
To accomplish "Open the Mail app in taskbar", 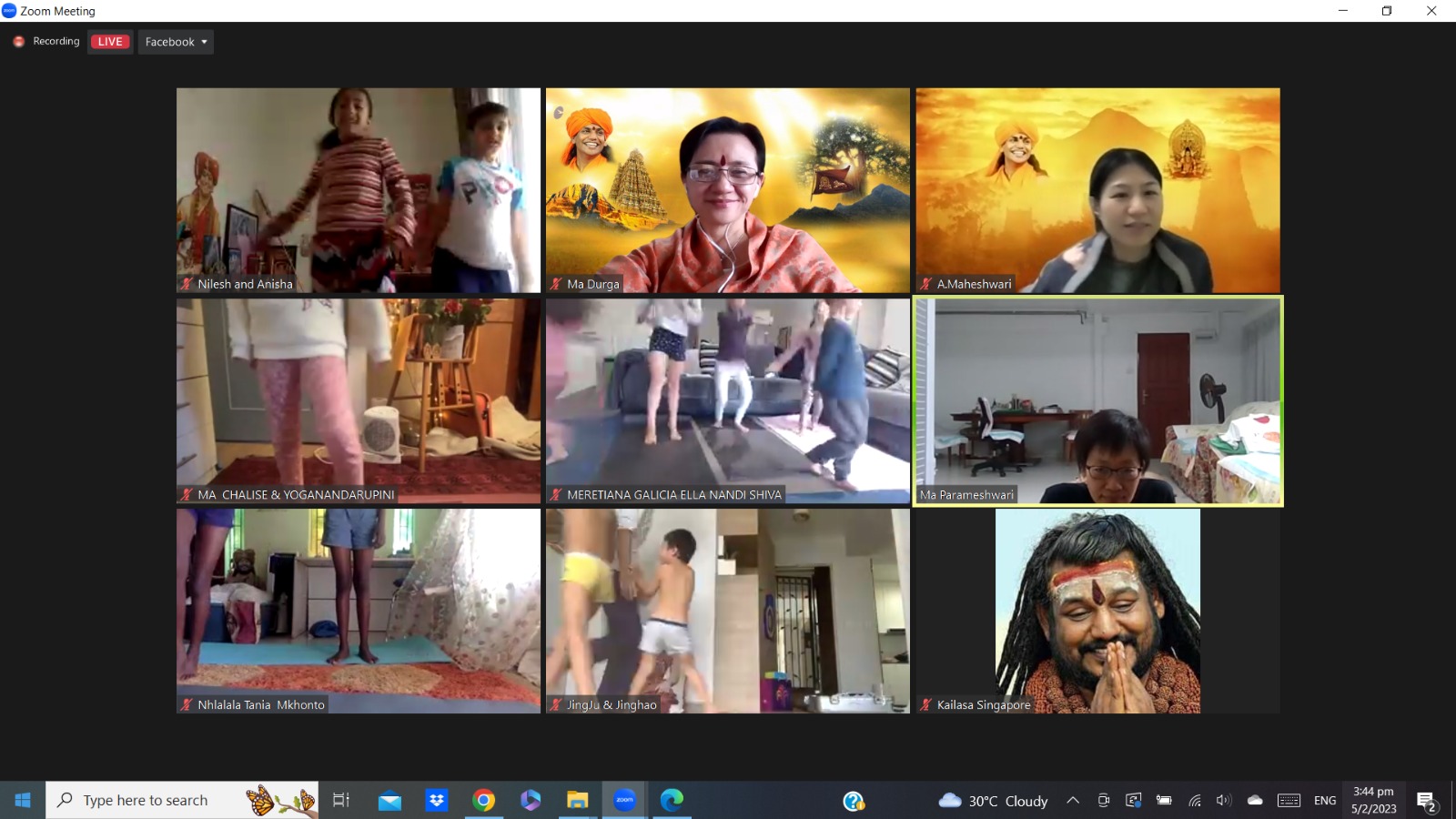I will coord(389,800).
